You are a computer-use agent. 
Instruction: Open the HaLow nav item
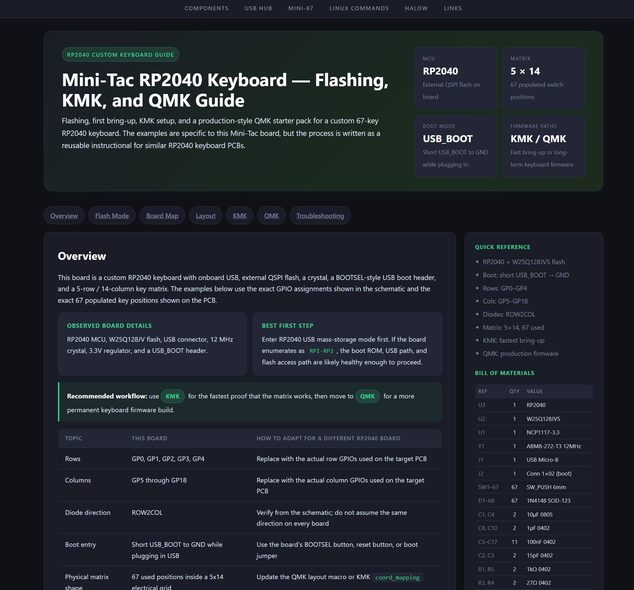tap(416, 8)
